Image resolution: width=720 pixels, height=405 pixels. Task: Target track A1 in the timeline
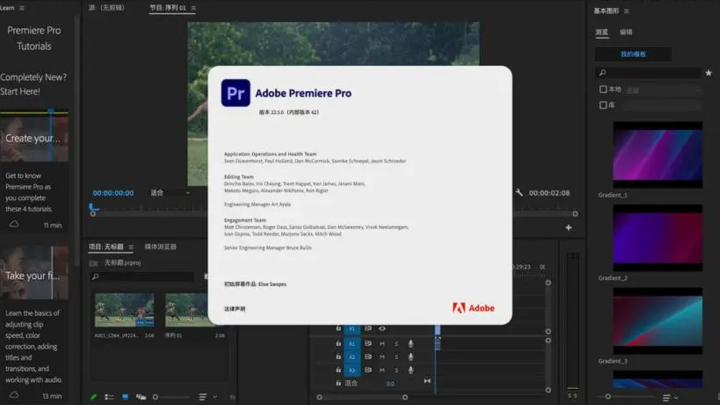tap(352, 343)
